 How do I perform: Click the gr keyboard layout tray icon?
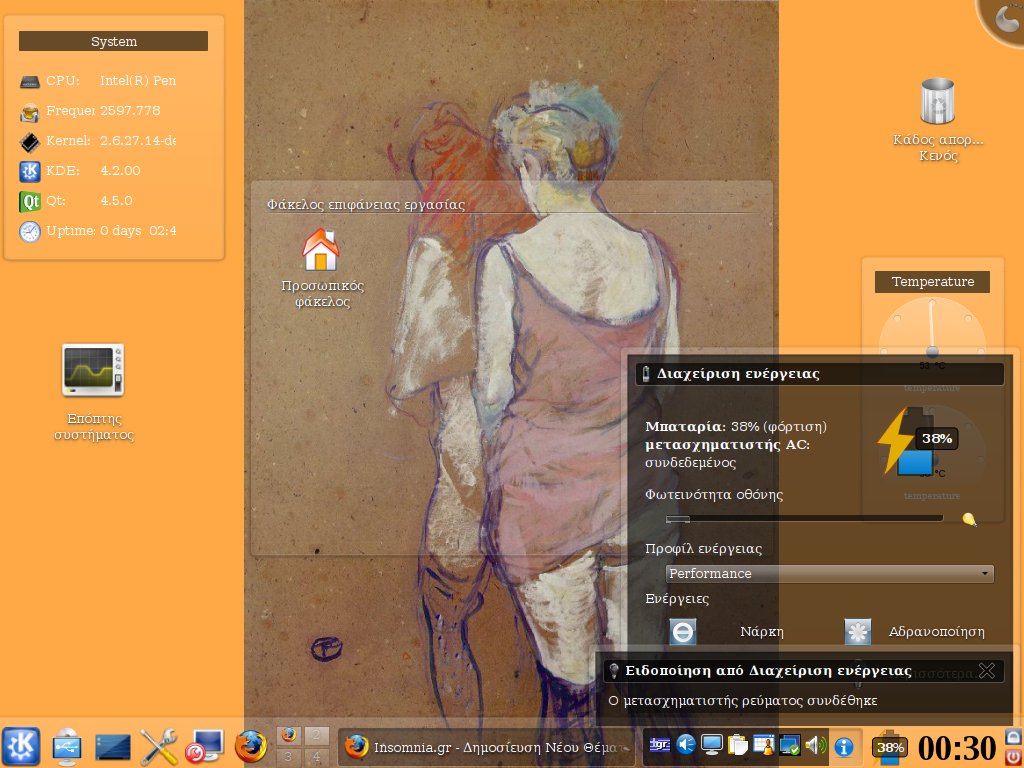point(660,744)
